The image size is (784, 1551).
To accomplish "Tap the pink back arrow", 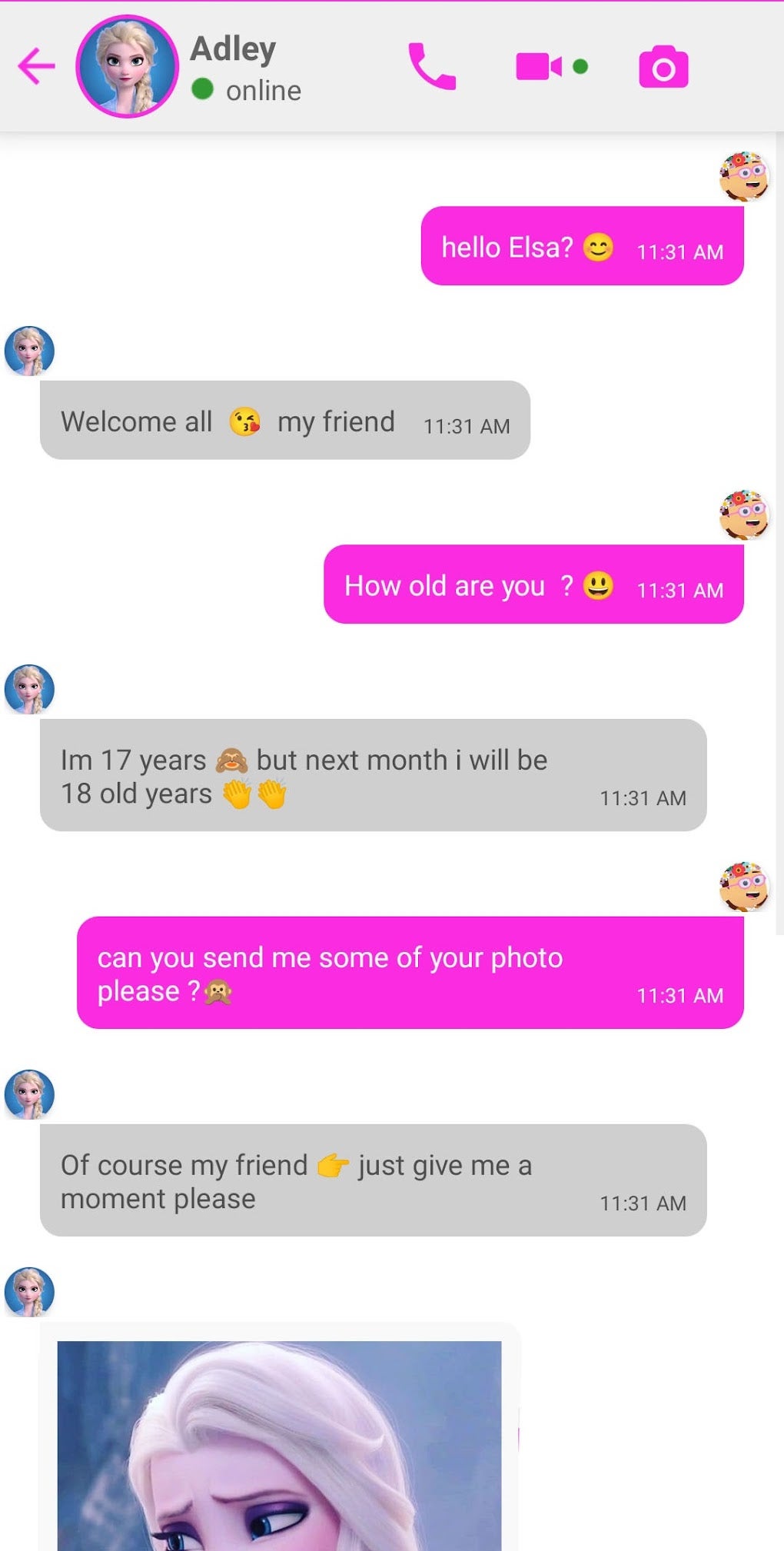I will [36, 66].
